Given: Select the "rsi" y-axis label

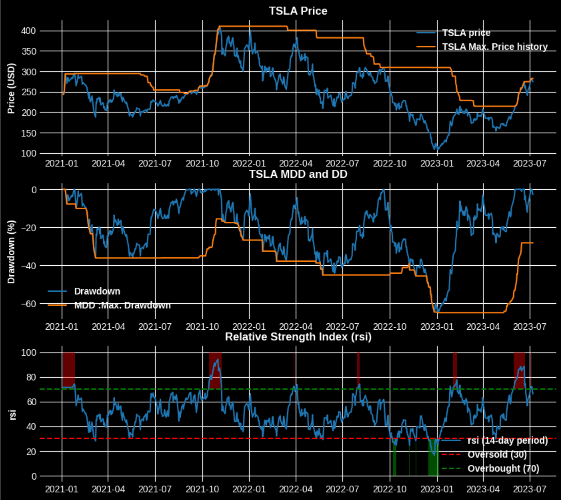Looking at the screenshot, I should click(12, 415).
